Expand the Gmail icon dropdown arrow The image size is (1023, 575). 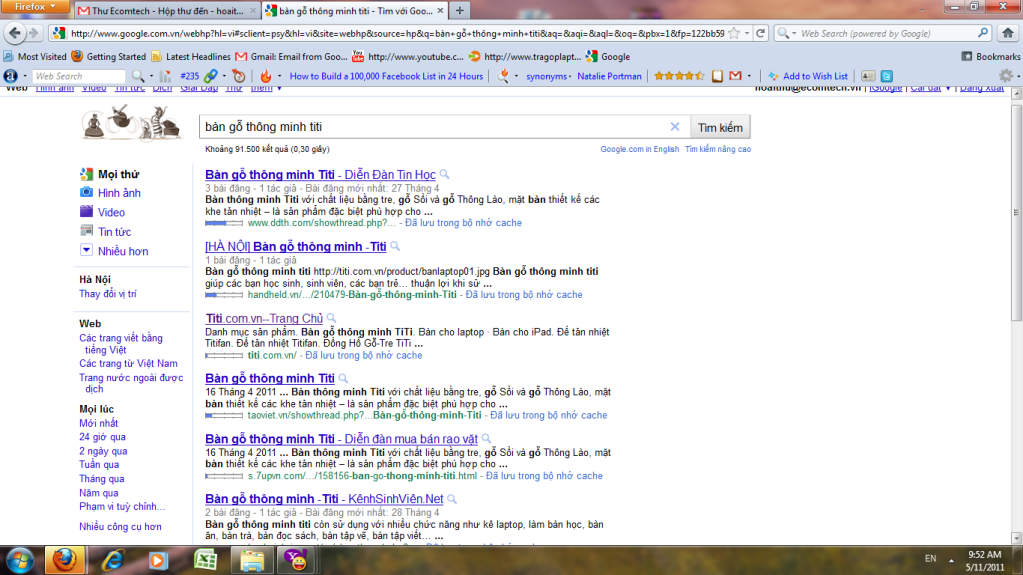pyautogui.click(x=749, y=76)
